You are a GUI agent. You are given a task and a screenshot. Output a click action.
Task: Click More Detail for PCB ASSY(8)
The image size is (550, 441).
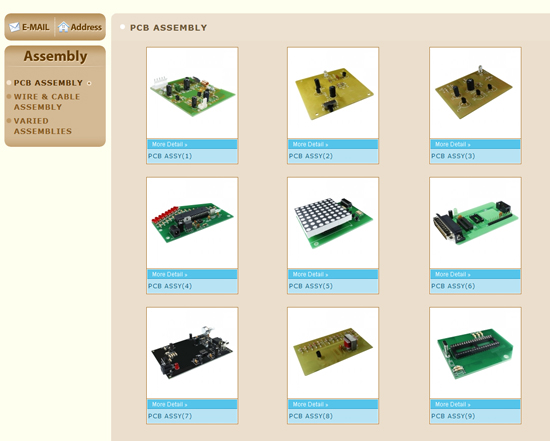tap(310, 404)
